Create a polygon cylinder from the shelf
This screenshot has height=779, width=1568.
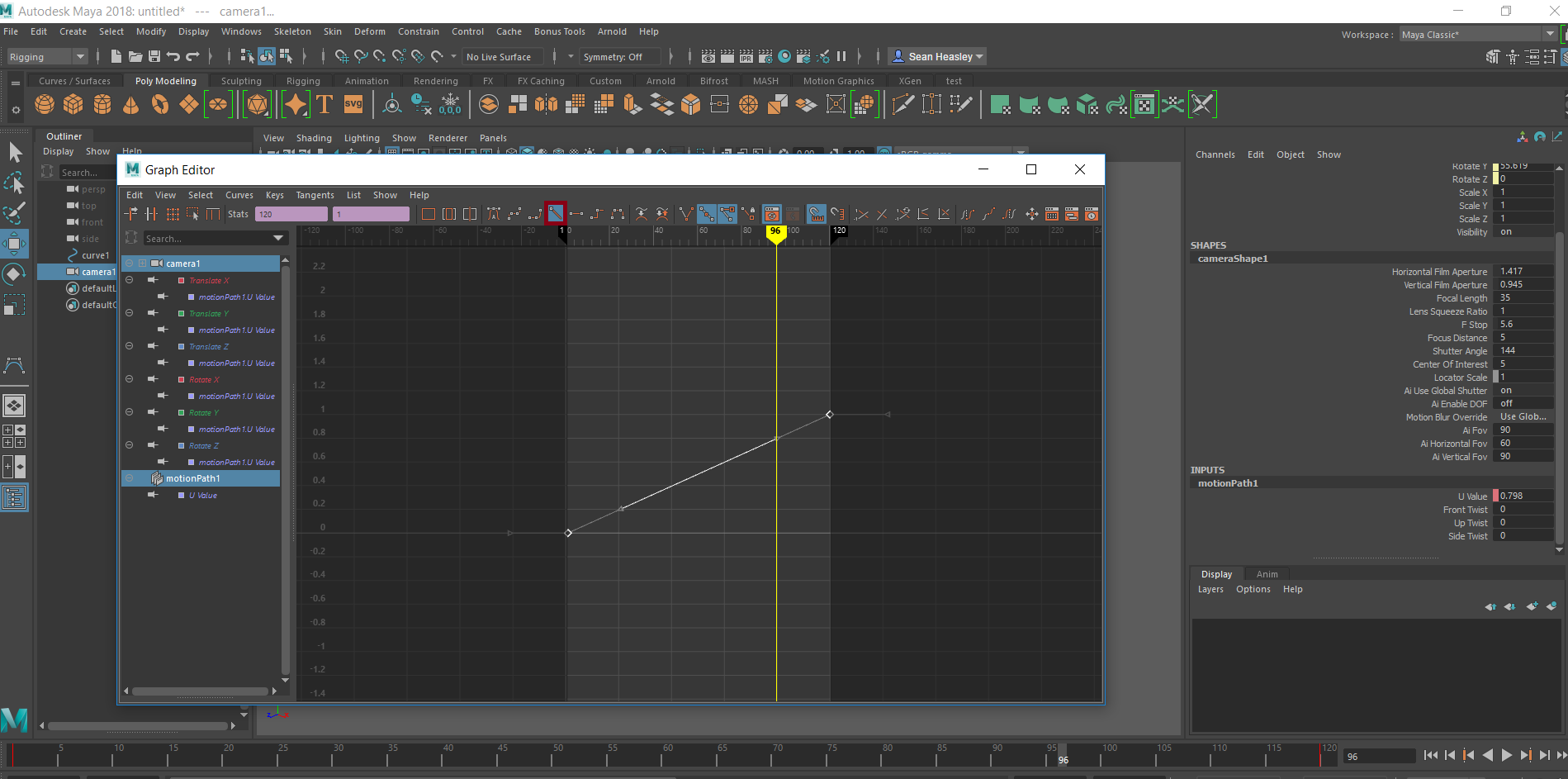tap(102, 105)
